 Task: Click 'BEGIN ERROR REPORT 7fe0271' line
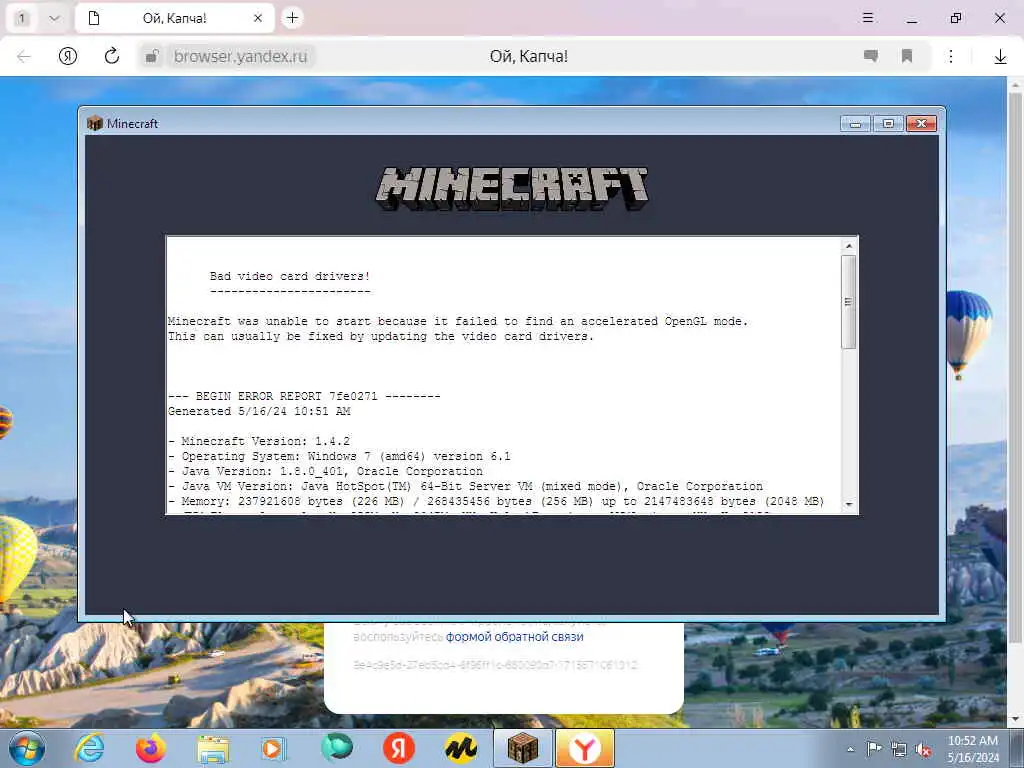point(304,396)
